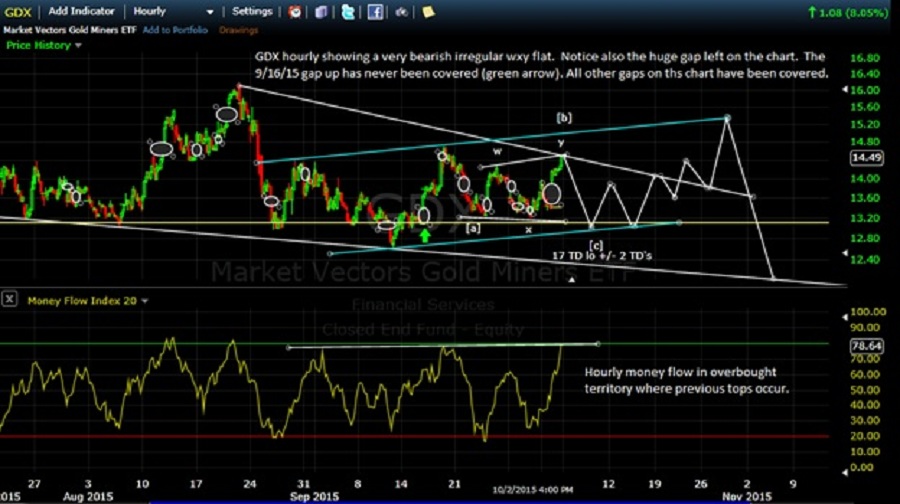Viewport: 900px width, 504px height.
Task: Click the Market Vectors Gold Miners ETF name
Action: 70,30
